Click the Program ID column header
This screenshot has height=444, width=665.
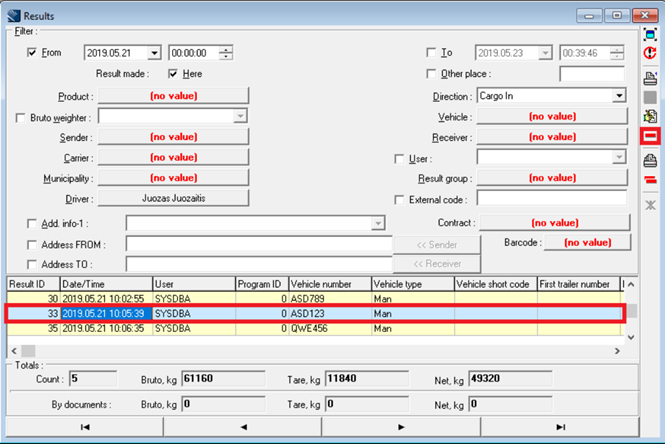click(262, 284)
